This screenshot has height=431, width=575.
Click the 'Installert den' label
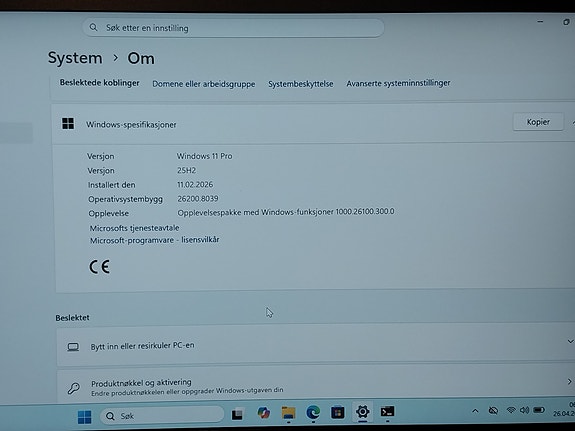(x=111, y=185)
